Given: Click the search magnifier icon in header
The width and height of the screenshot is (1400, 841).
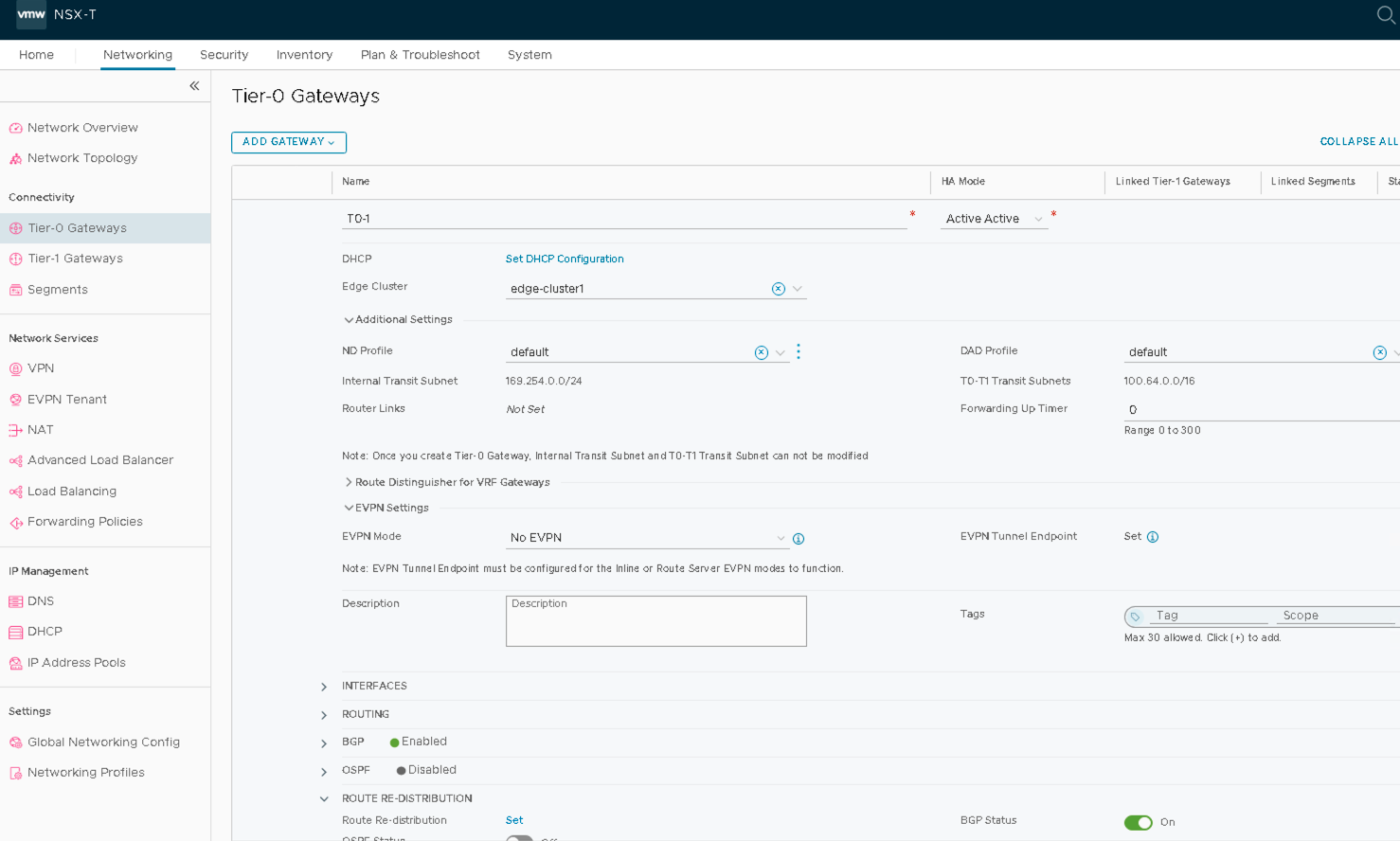Looking at the screenshot, I should [x=1385, y=15].
